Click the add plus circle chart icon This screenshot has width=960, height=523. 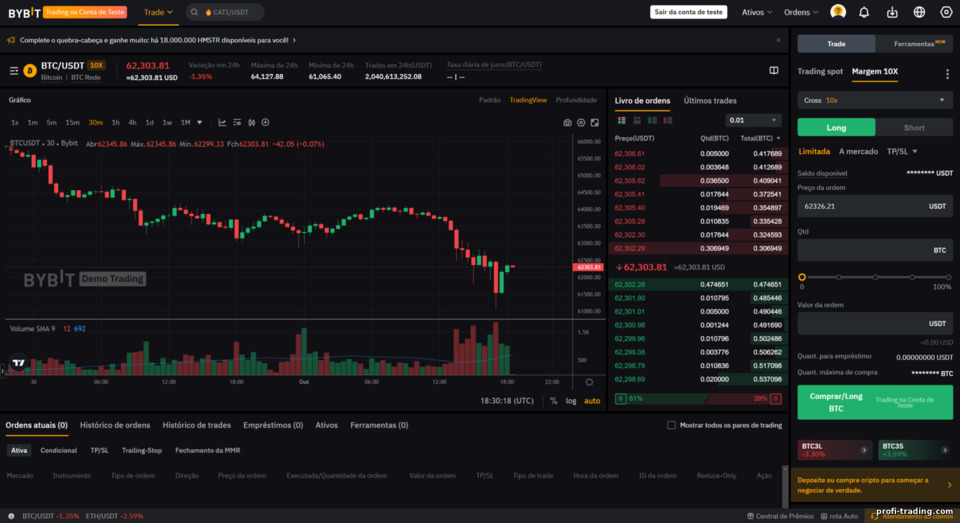[265, 122]
